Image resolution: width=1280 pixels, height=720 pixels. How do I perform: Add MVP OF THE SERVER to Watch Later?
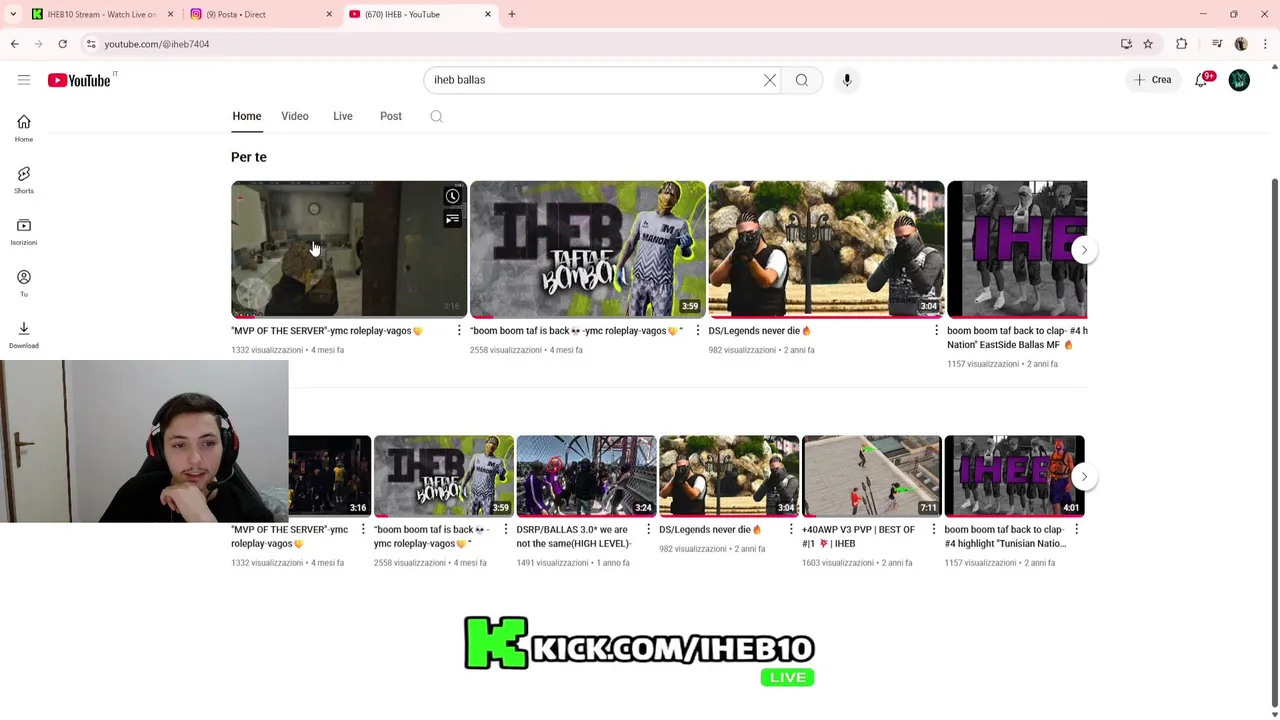click(452, 196)
